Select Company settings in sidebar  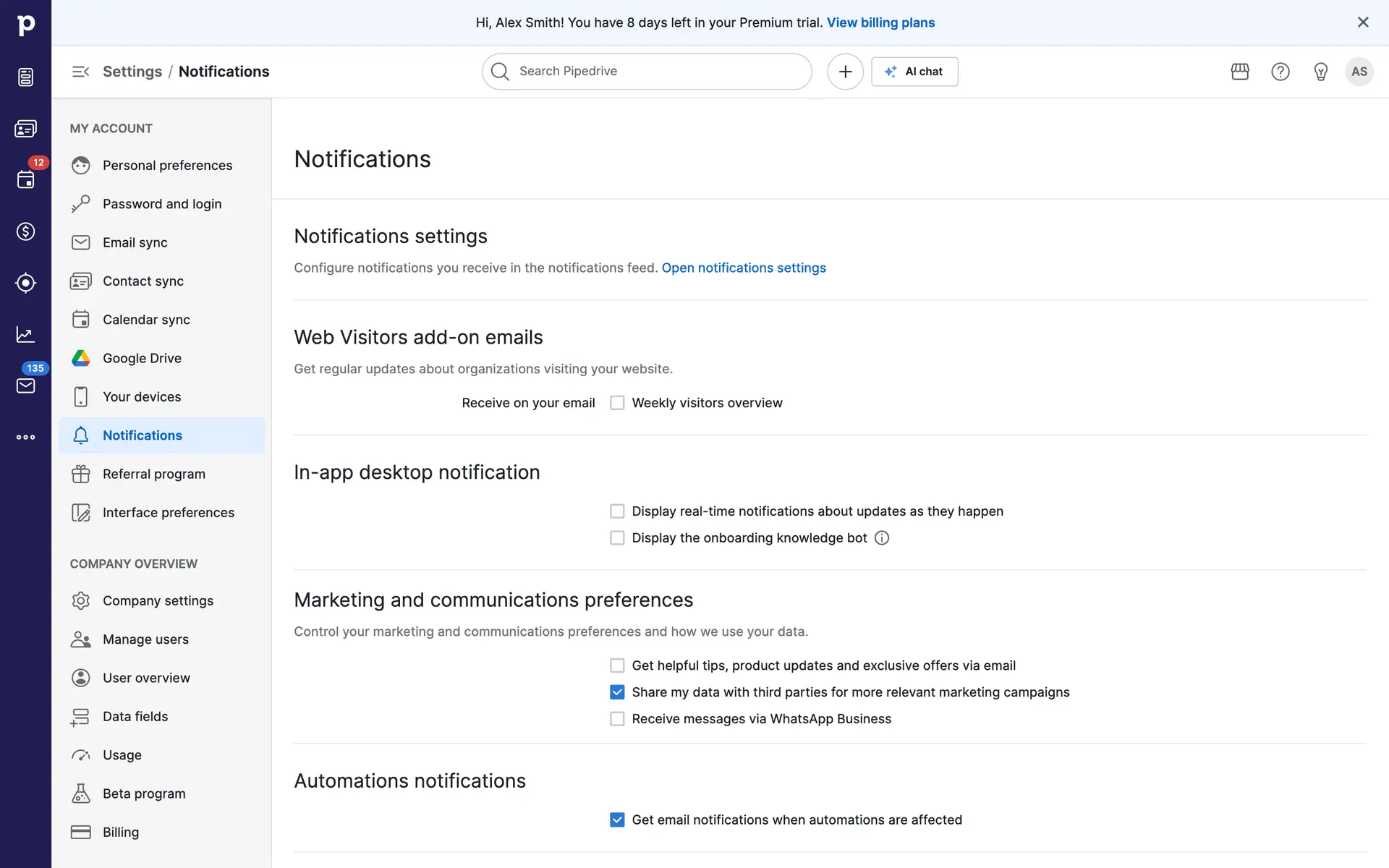coord(158,601)
